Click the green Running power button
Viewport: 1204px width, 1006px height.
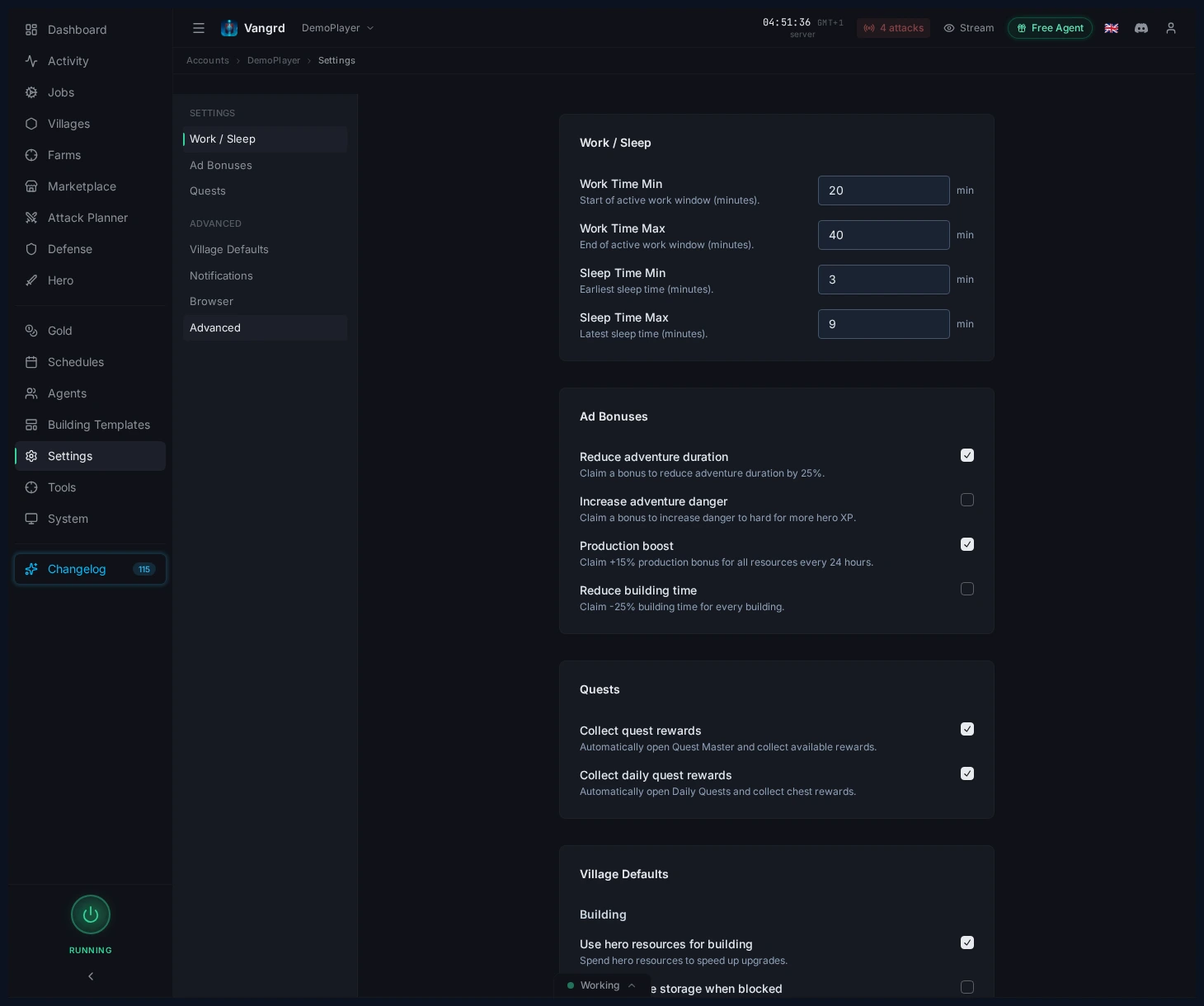tap(91, 914)
